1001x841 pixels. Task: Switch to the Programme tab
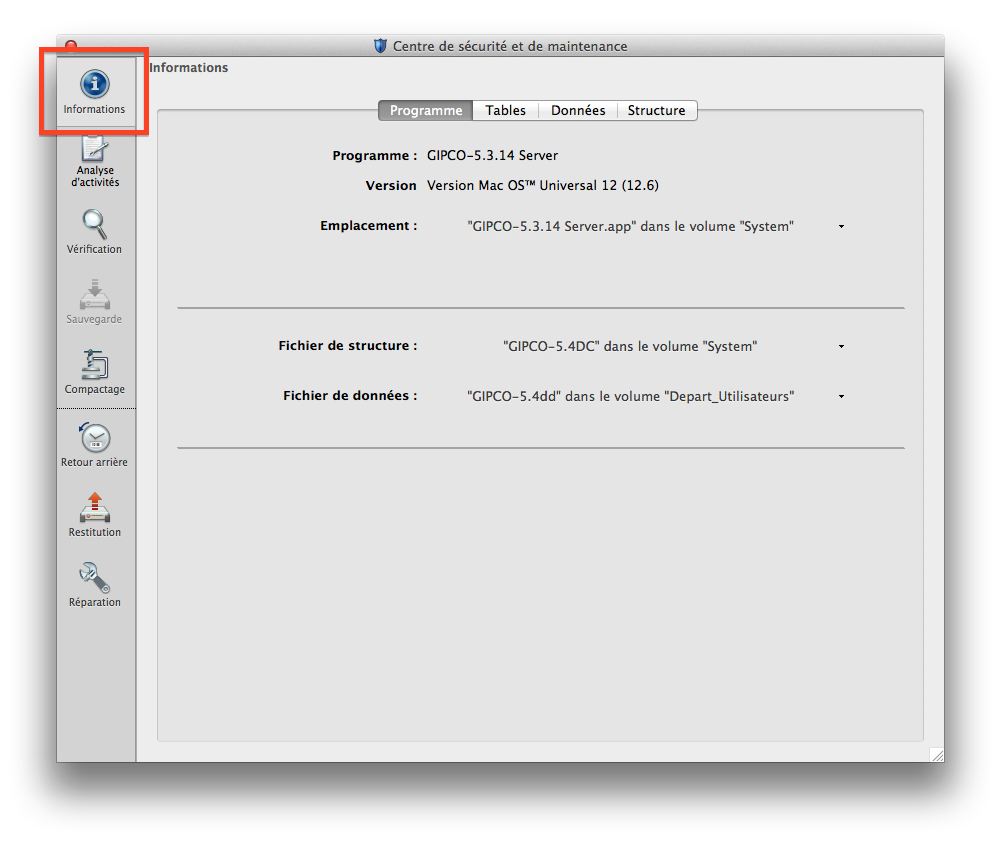tap(426, 110)
